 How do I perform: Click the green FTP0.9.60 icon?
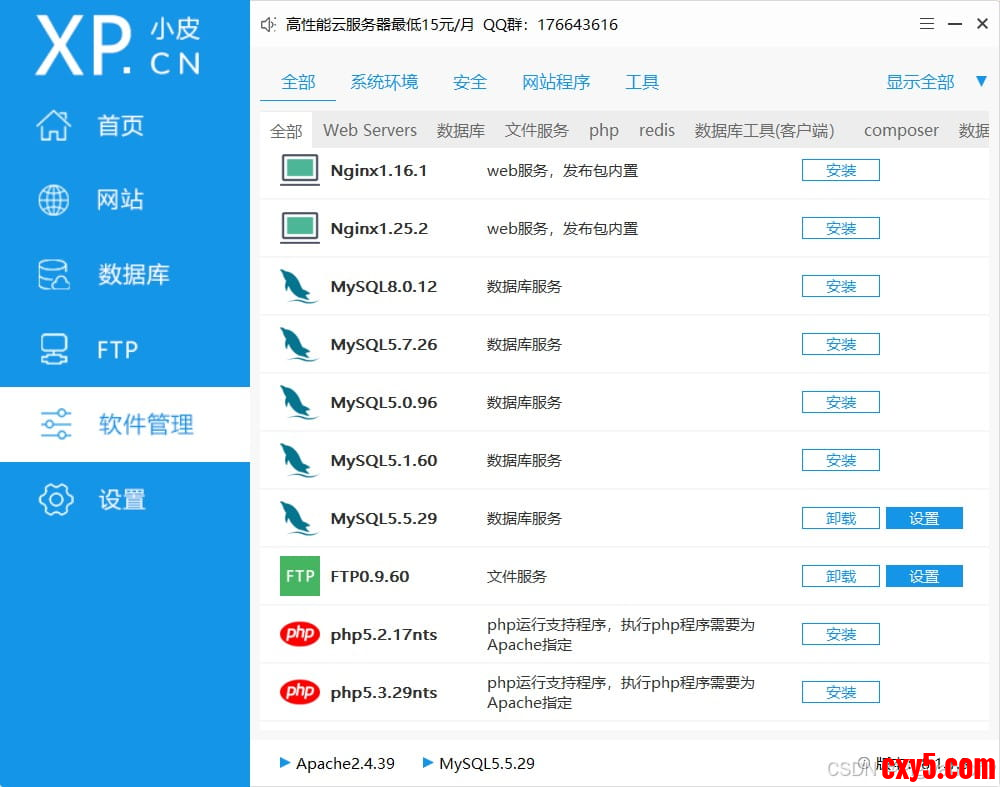pos(299,576)
